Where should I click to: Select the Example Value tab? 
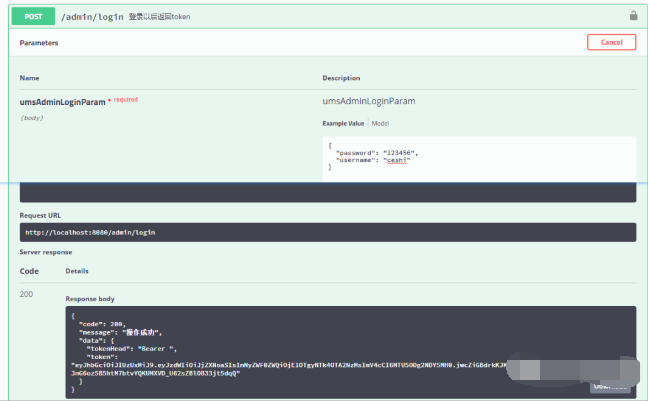tap(344, 123)
